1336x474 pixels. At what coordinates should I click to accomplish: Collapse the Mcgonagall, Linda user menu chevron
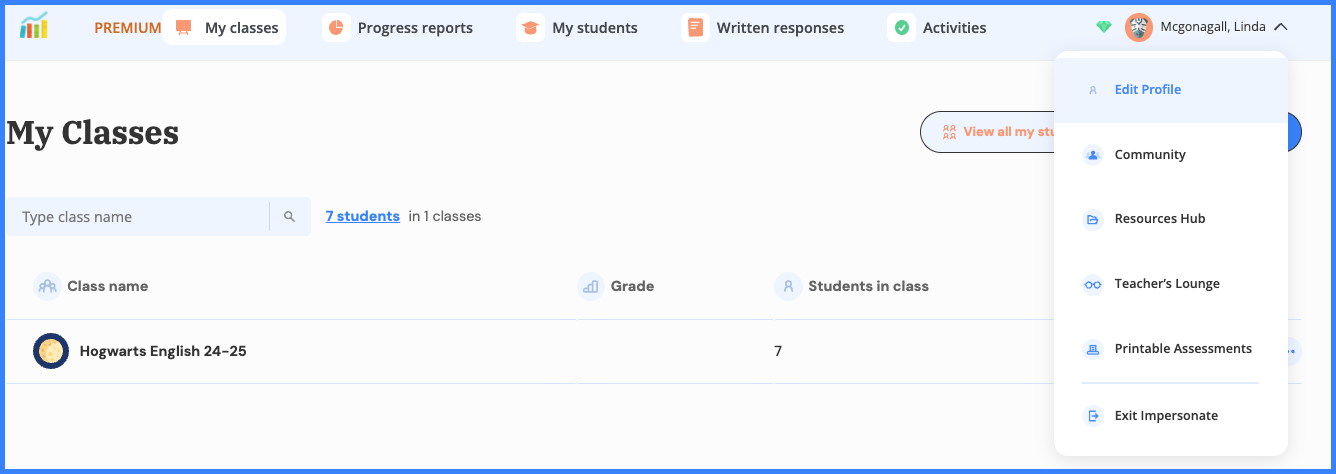[1281, 28]
